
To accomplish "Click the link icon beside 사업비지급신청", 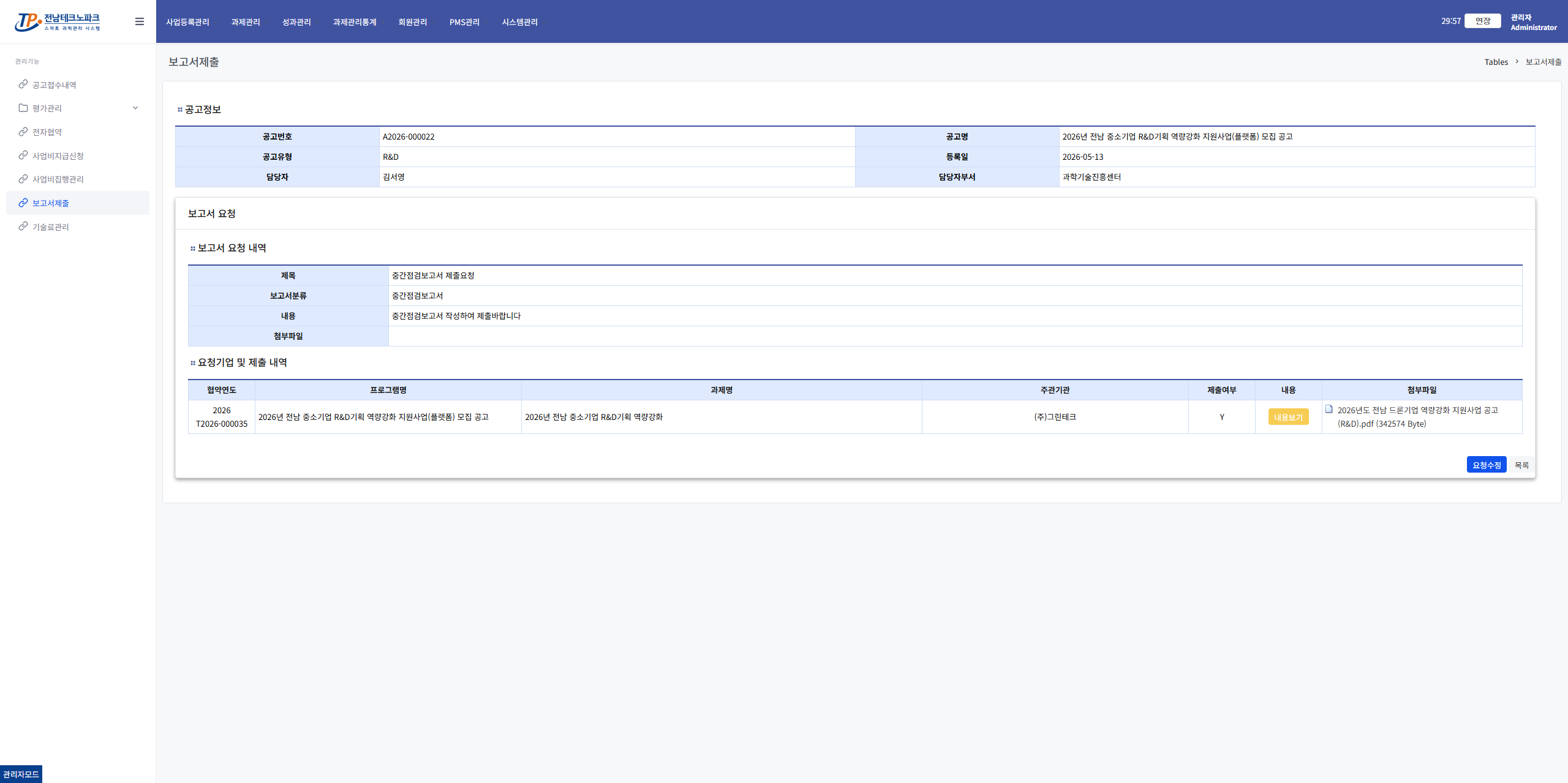I will tap(23, 155).
